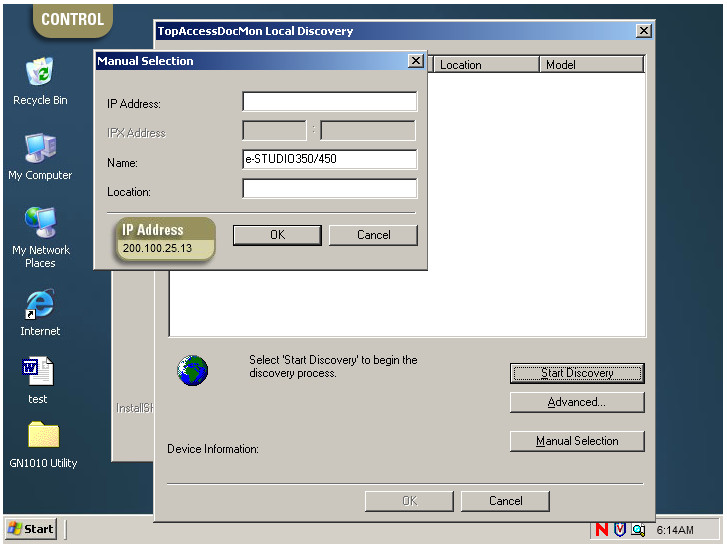
Task: Launch the Internet Explorer shortcut icon
Action: pos(40,304)
